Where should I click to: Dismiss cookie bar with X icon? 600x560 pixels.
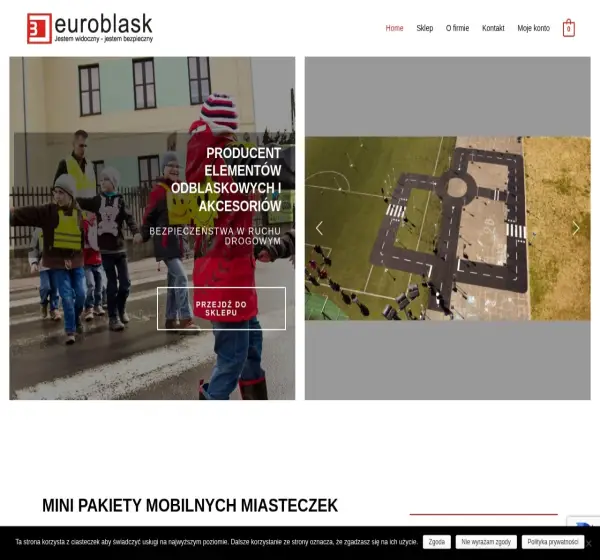pos(589,544)
